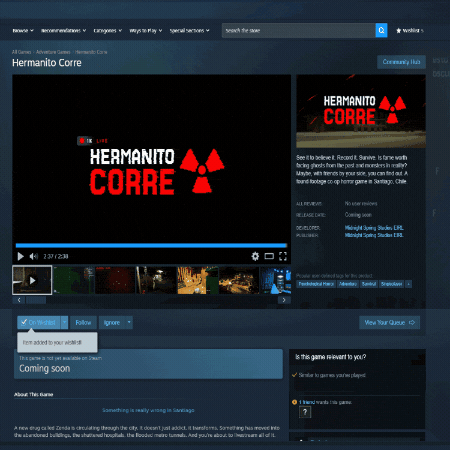Click the 1 friend link
The image size is (450, 450).
click(x=307, y=402)
